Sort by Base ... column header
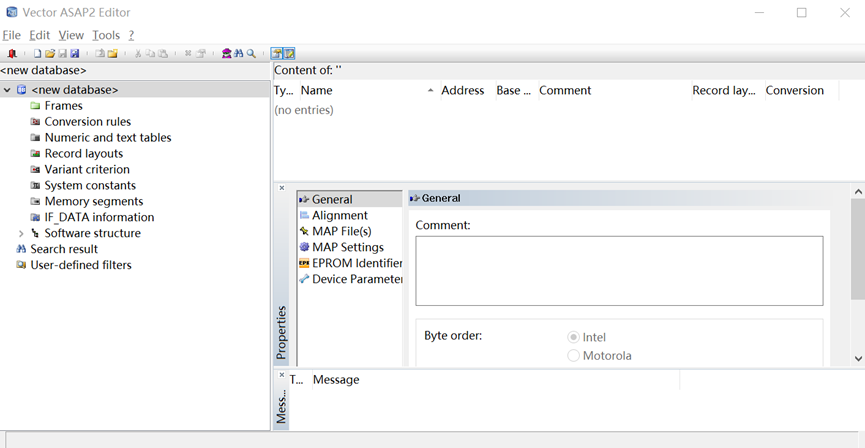Image resolution: width=865 pixels, height=448 pixels. [x=516, y=90]
